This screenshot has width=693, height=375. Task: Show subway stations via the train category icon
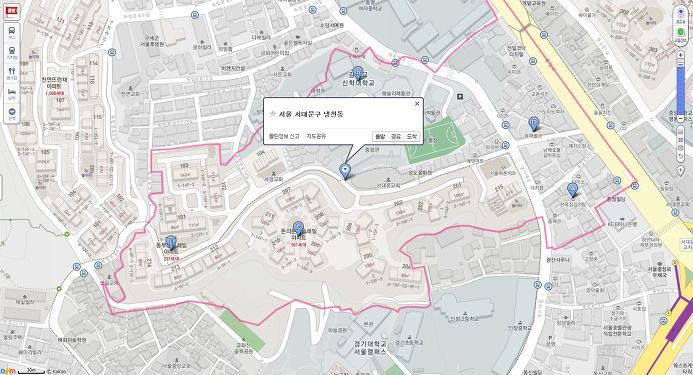tap(12, 53)
